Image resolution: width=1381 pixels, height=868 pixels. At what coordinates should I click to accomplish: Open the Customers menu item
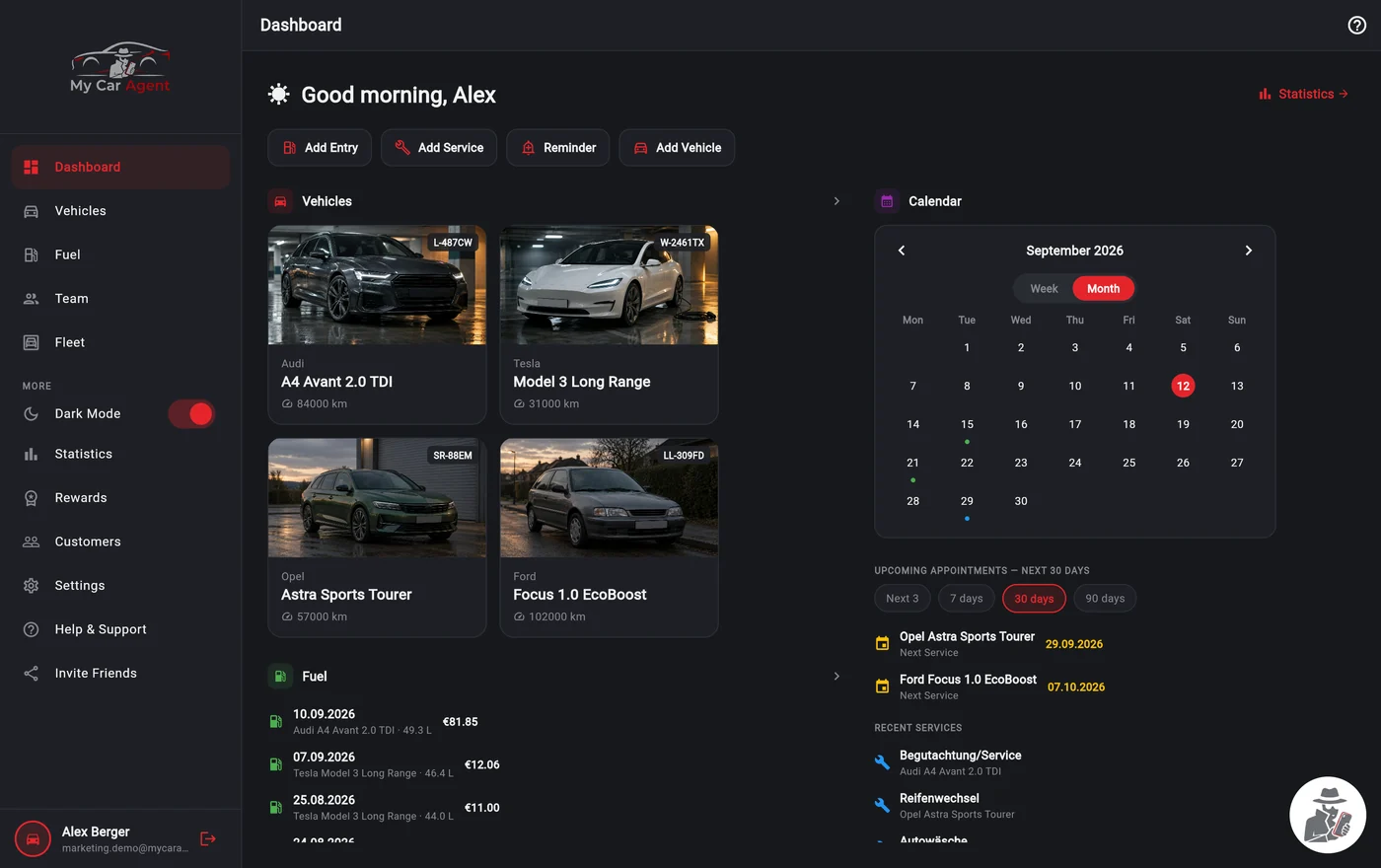120,542
